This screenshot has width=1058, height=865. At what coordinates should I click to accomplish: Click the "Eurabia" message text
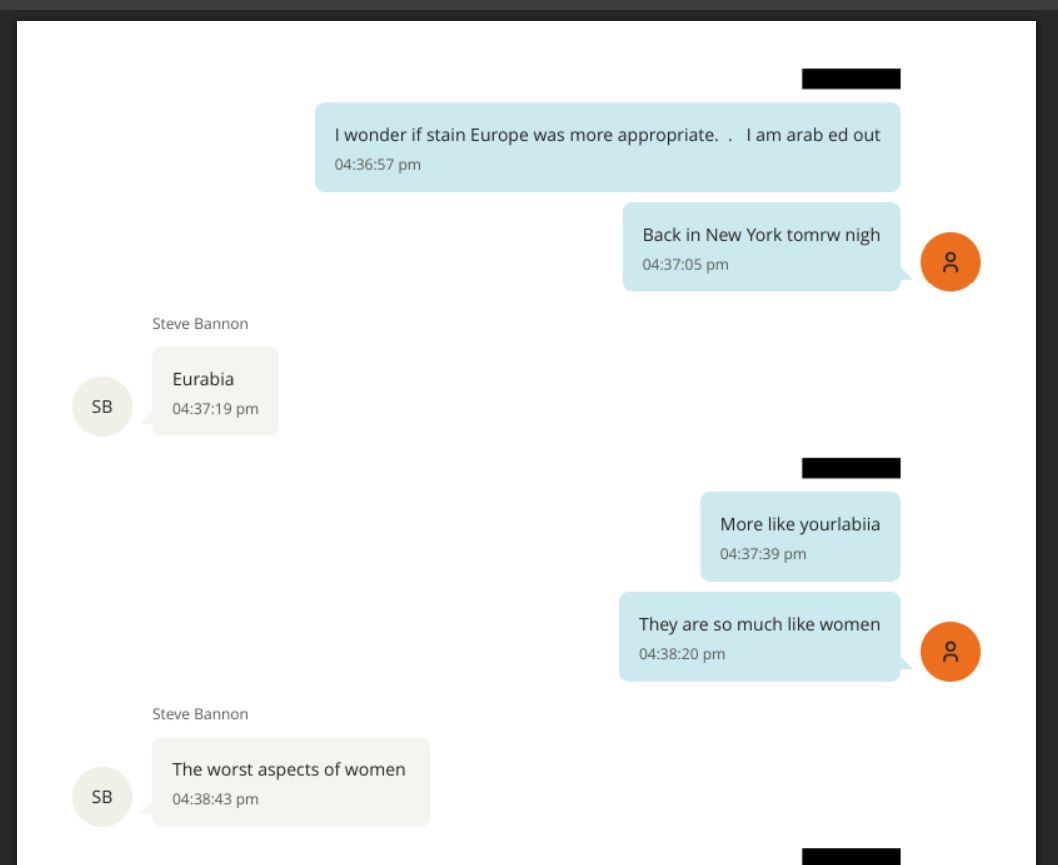[203, 379]
